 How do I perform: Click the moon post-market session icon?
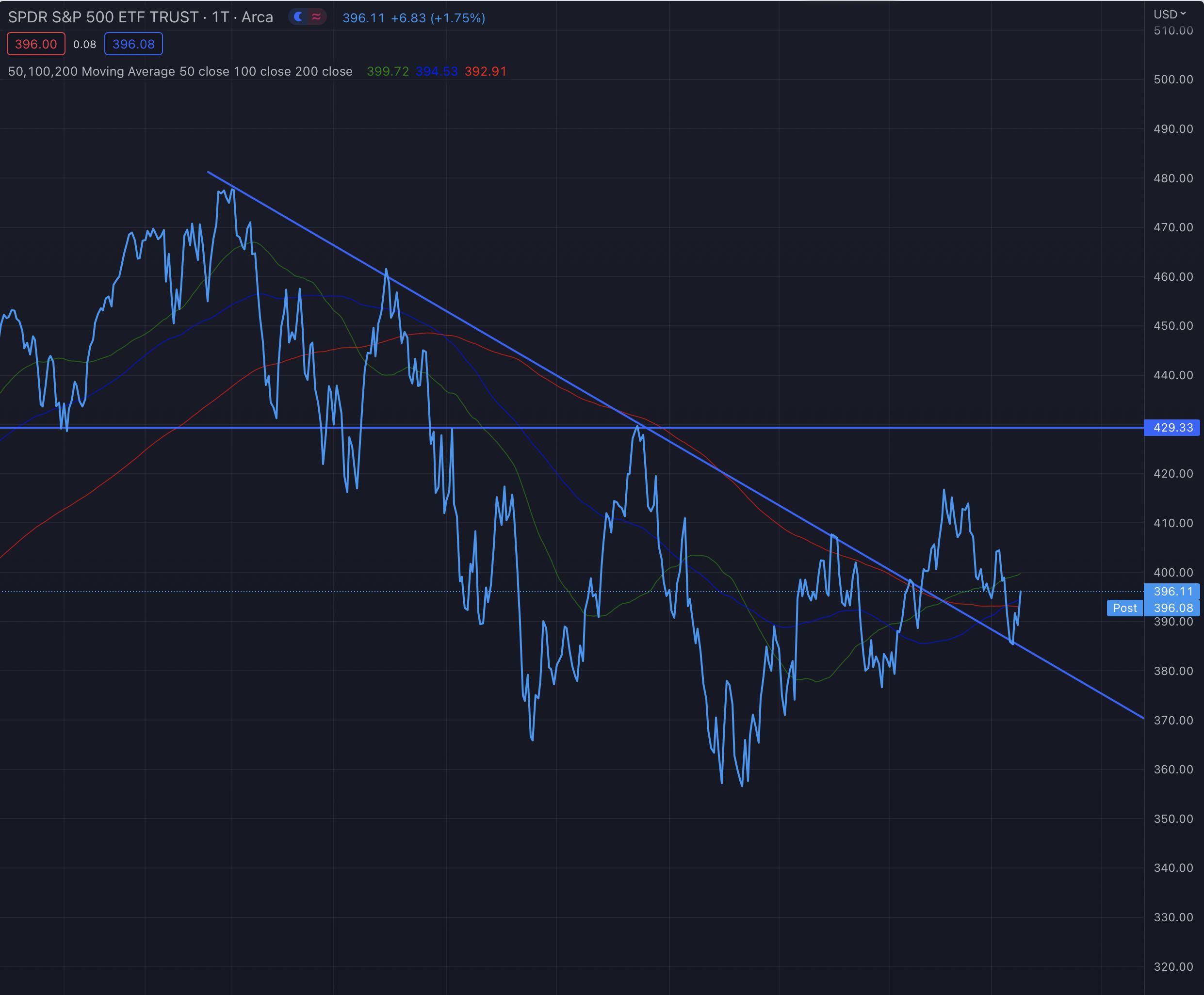click(x=298, y=17)
